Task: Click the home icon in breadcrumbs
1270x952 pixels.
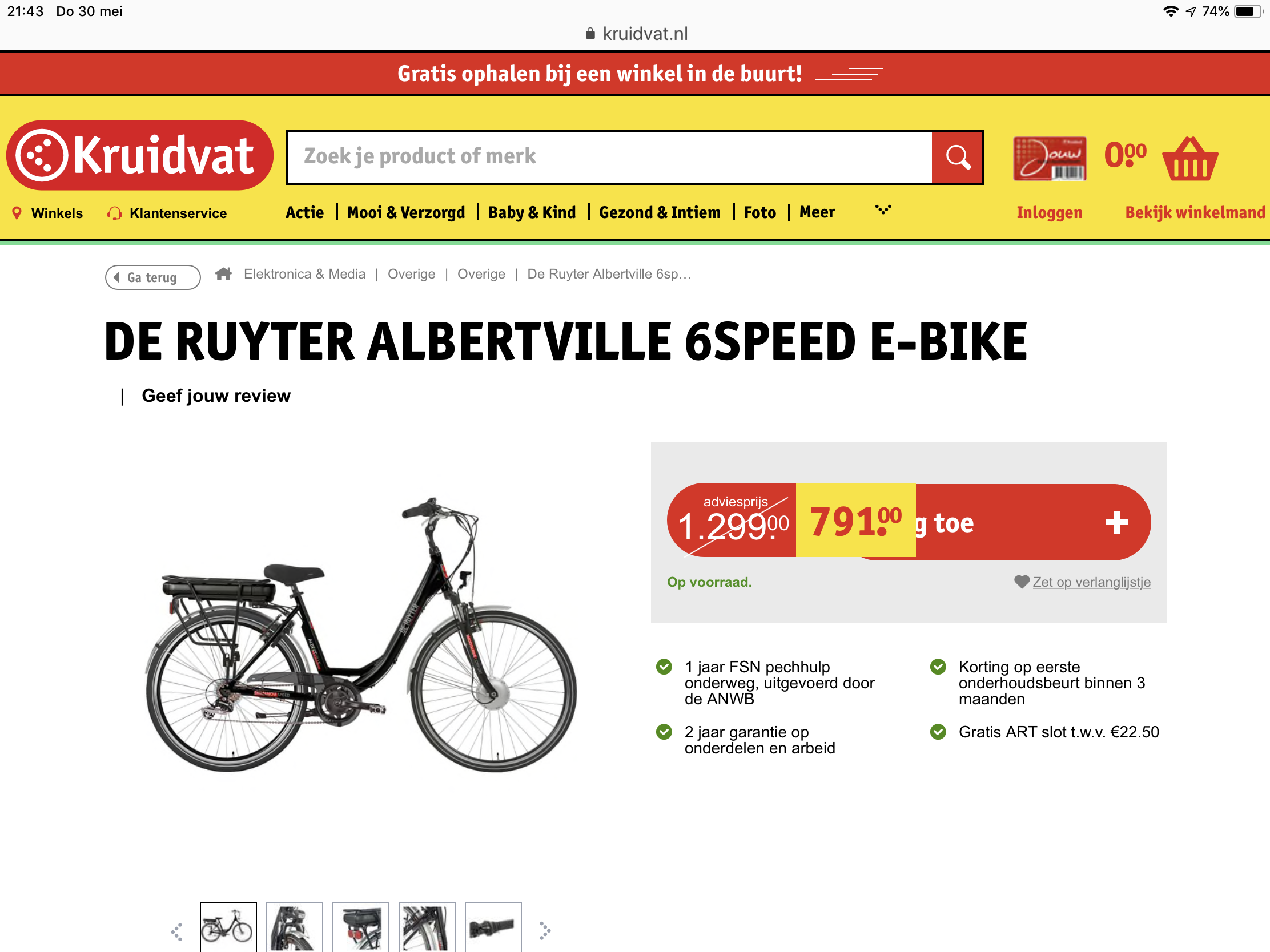Action: [x=223, y=274]
